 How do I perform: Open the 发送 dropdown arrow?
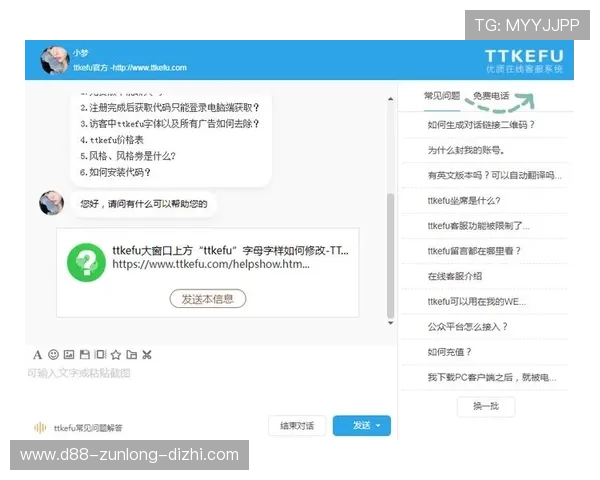click(x=378, y=426)
